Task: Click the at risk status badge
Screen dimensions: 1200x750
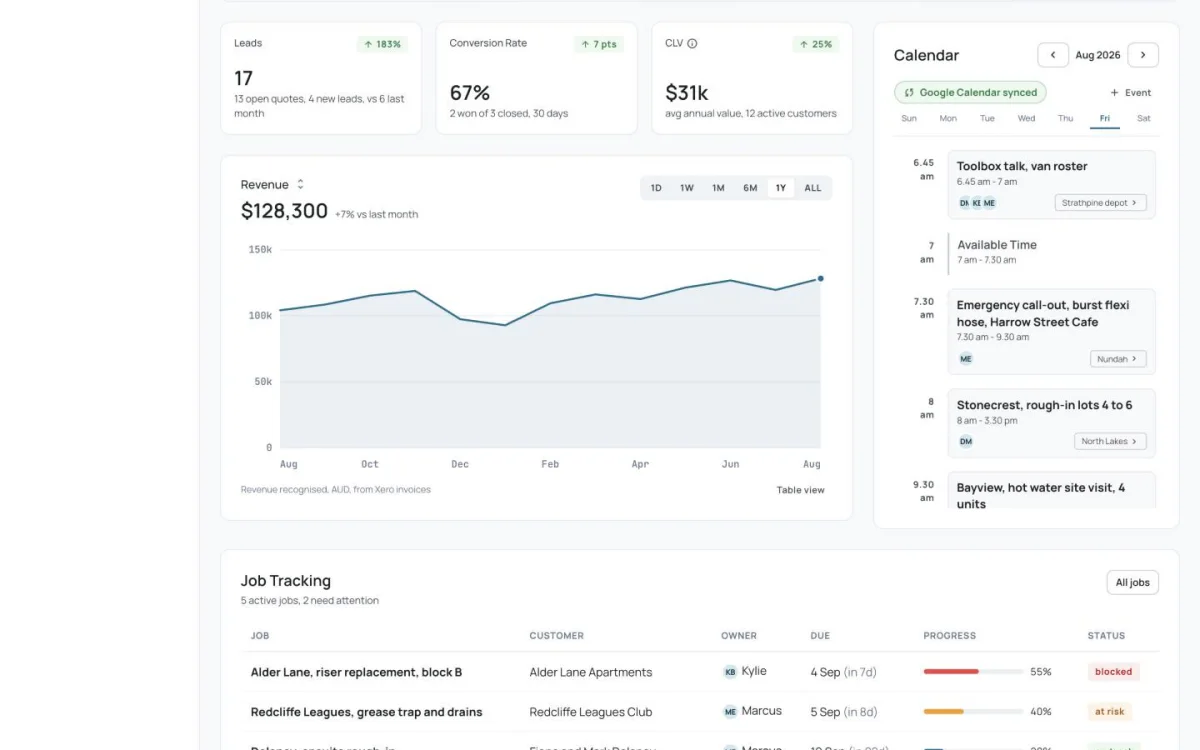Action: pos(1109,712)
